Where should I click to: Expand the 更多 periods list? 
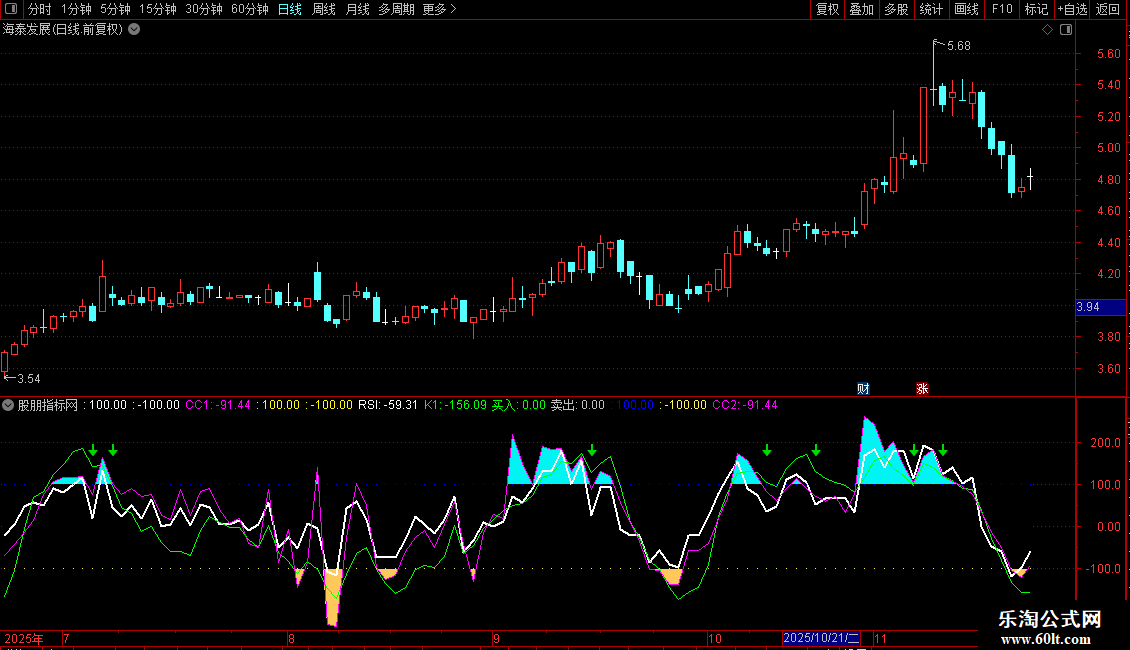point(439,9)
